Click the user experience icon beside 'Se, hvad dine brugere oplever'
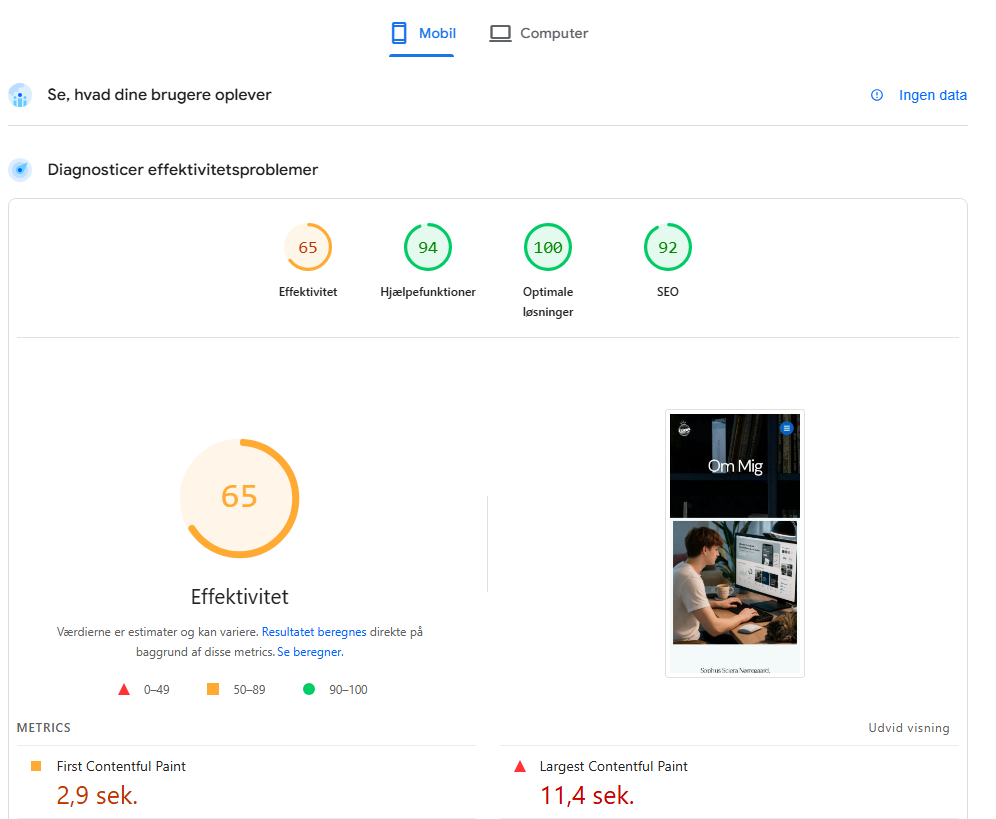Image resolution: width=996 pixels, height=819 pixels. (x=20, y=95)
